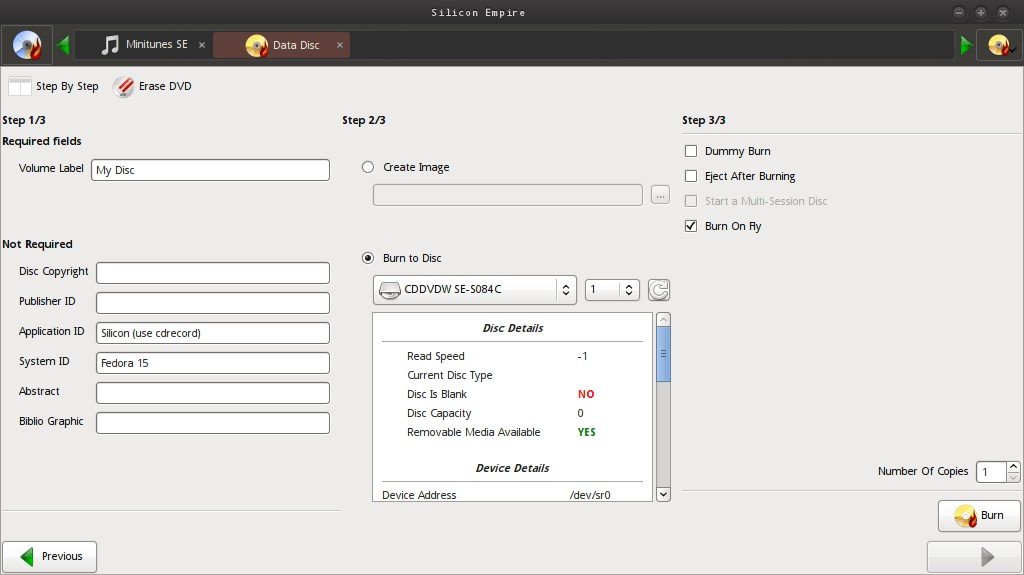The width and height of the screenshot is (1024, 575).
Task: Click the green 'YES' value
Action: coord(586,432)
